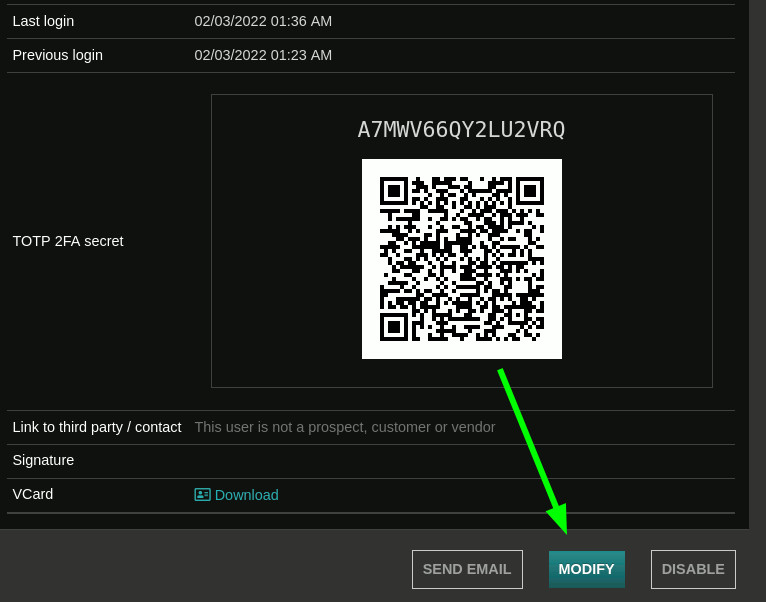Click the QR code top-right finder square
Image resolution: width=766 pixels, height=602 pixels.
(x=530, y=191)
